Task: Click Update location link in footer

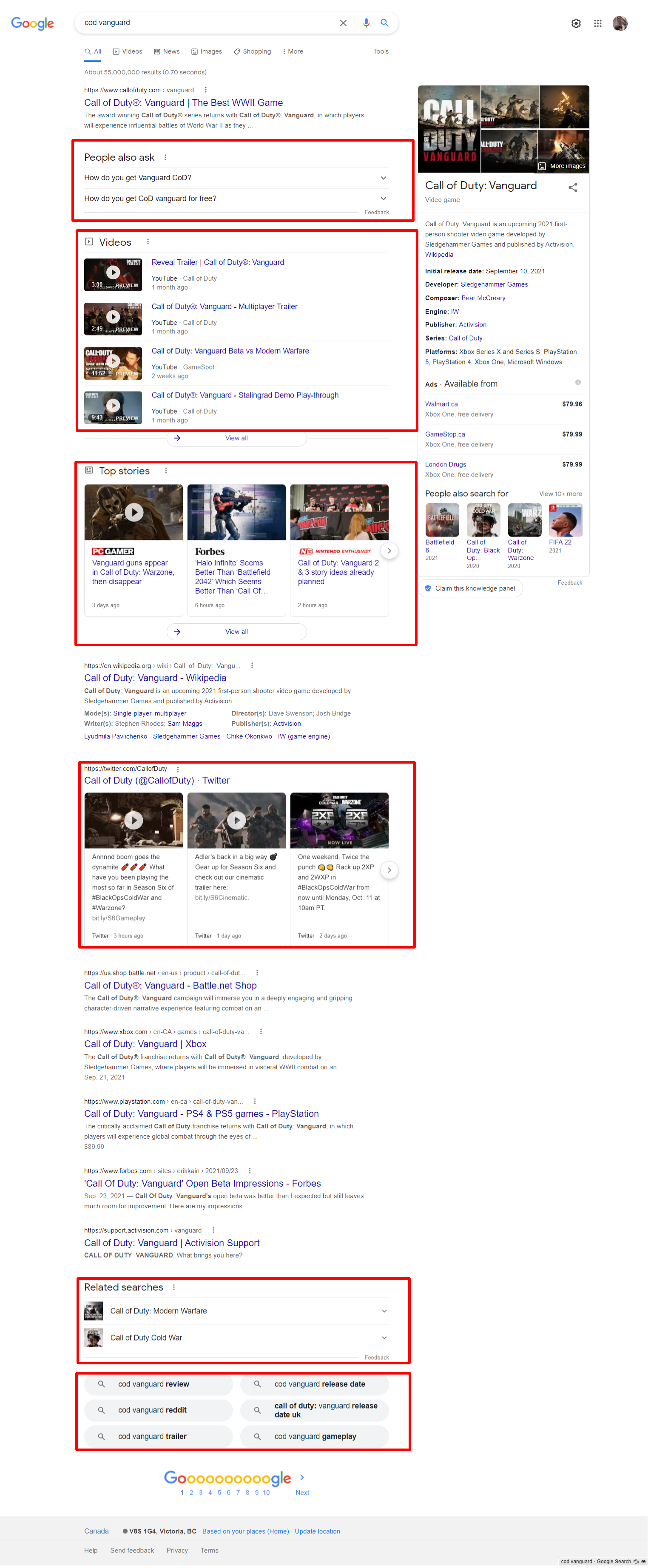Action: pyautogui.click(x=317, y=1531)
